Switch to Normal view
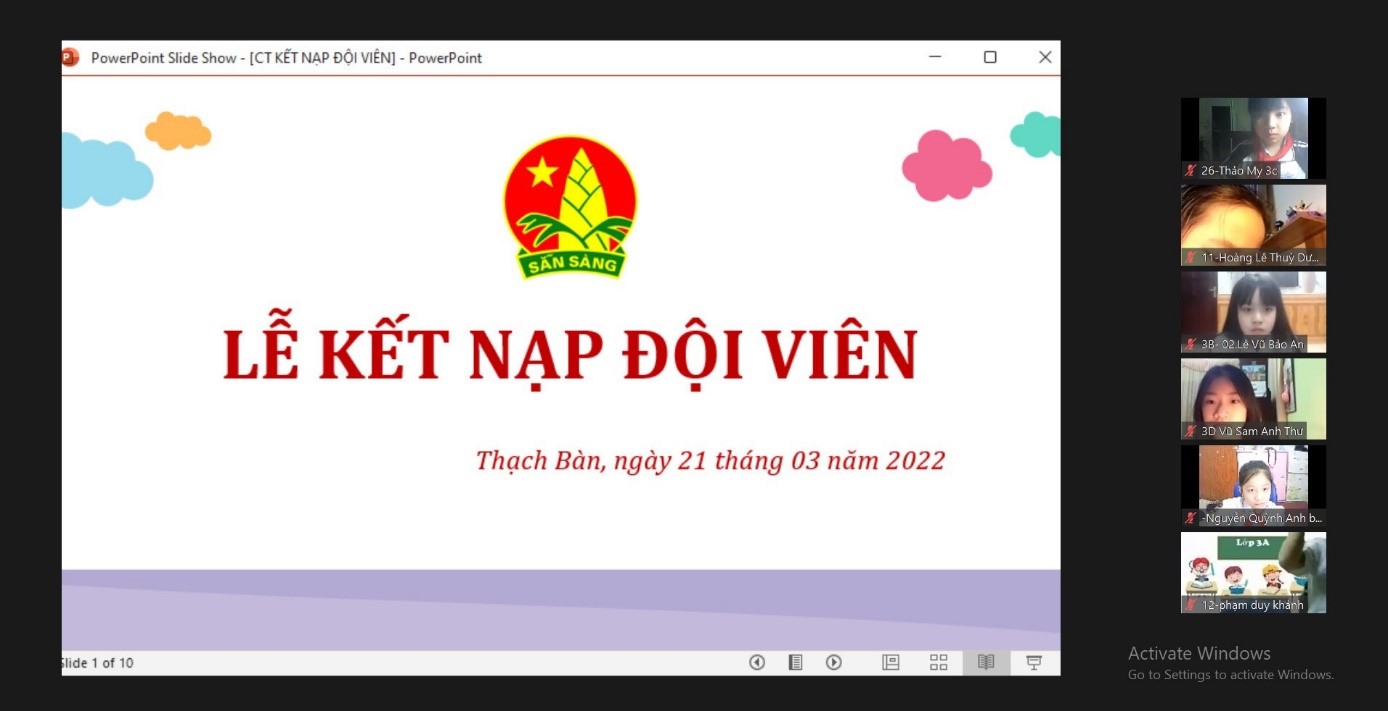 [890, 662]
